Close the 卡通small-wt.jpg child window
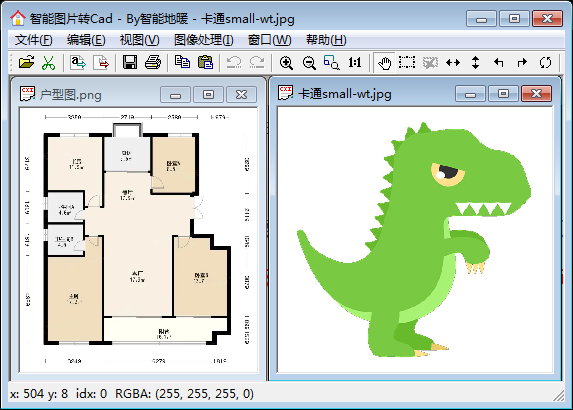Screen dimensions: 573x410 point(536,94)
